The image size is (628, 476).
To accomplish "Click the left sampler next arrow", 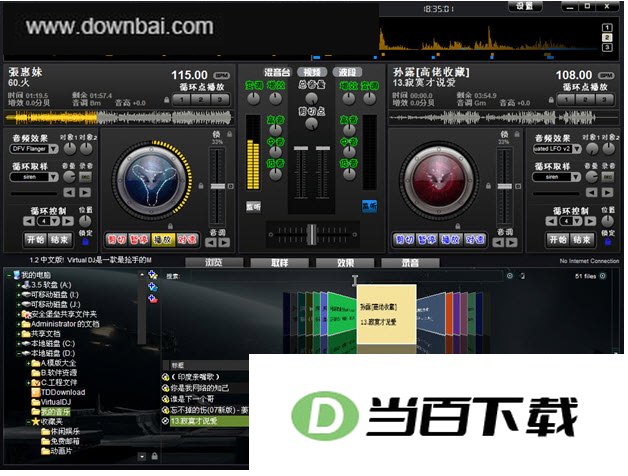I will tap(85, 193).
